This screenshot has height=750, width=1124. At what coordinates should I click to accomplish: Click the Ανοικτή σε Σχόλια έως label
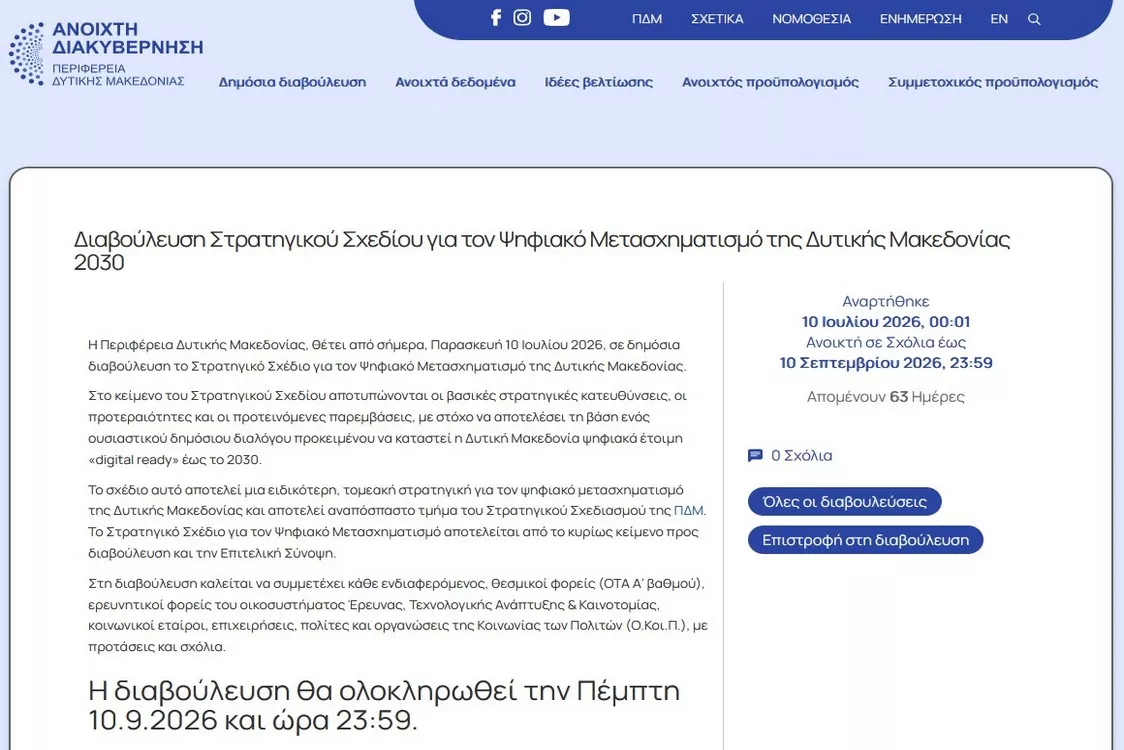885,342
